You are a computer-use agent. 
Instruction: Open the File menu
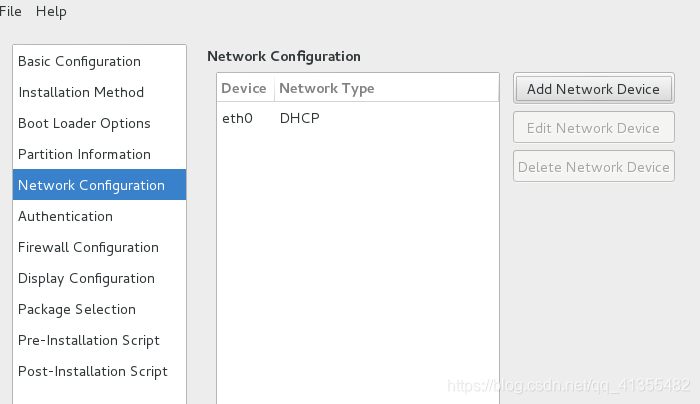click(10, 11)
